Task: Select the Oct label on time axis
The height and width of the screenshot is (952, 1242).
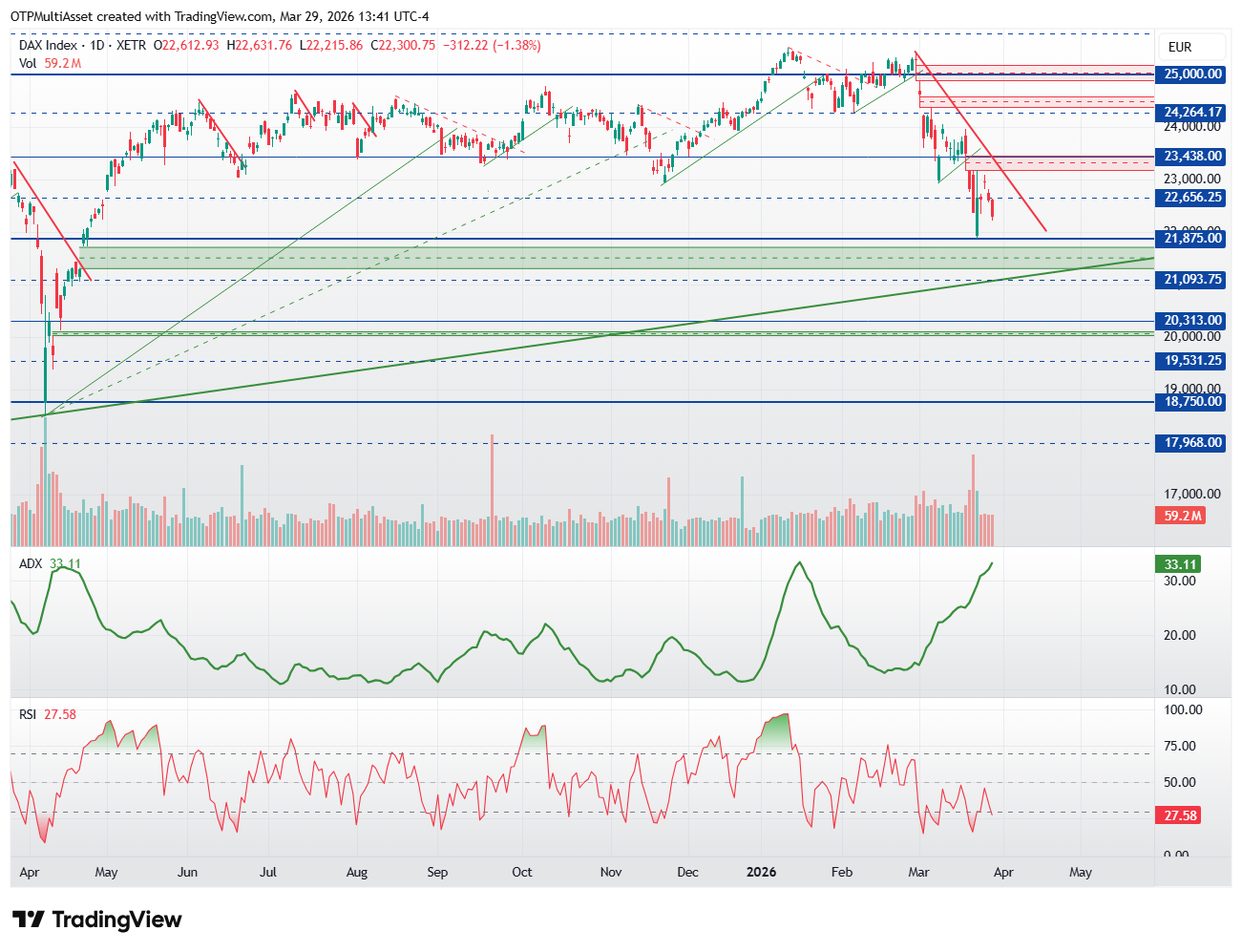Action: 522,872
